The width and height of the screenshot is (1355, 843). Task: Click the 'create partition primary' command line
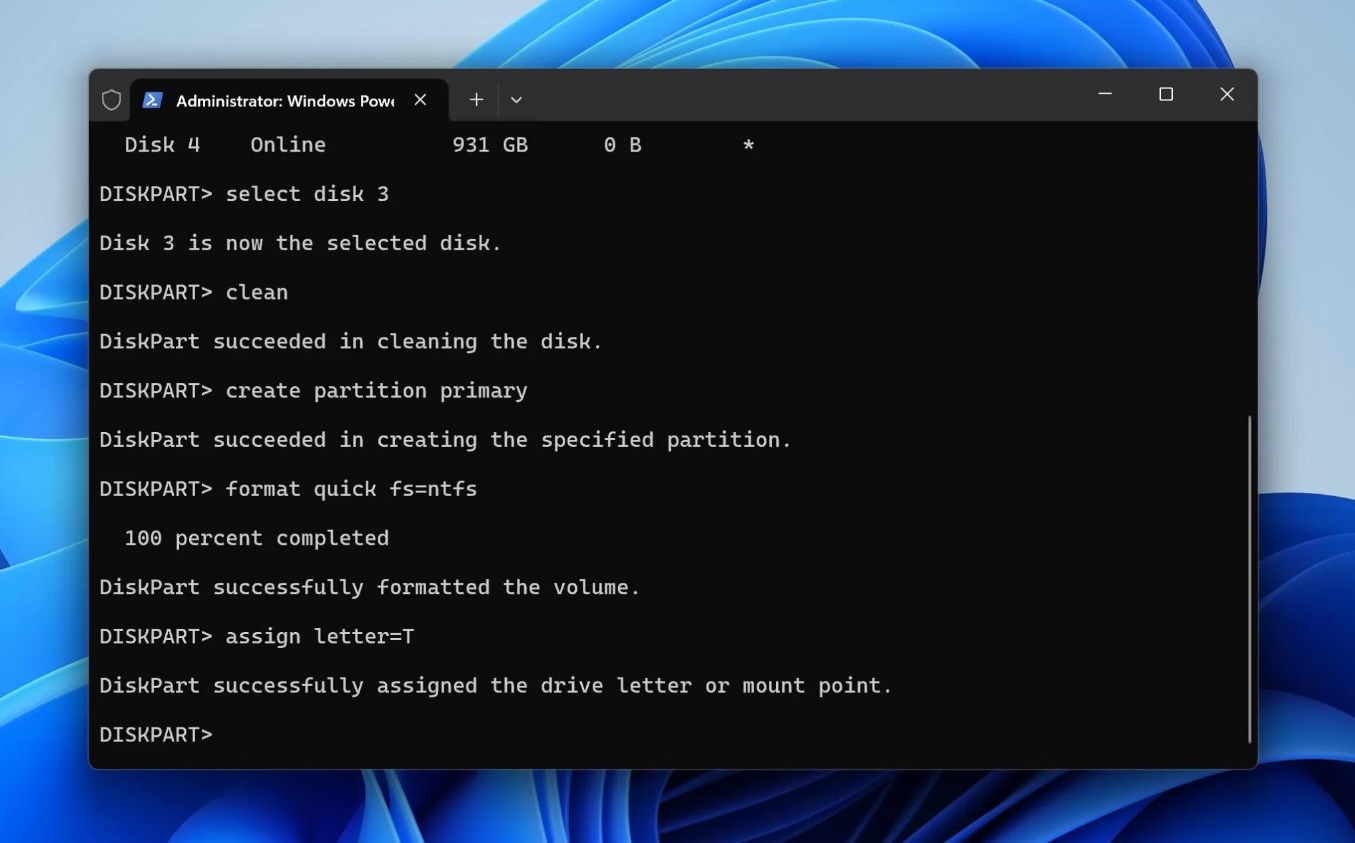[x=376, y=390]
